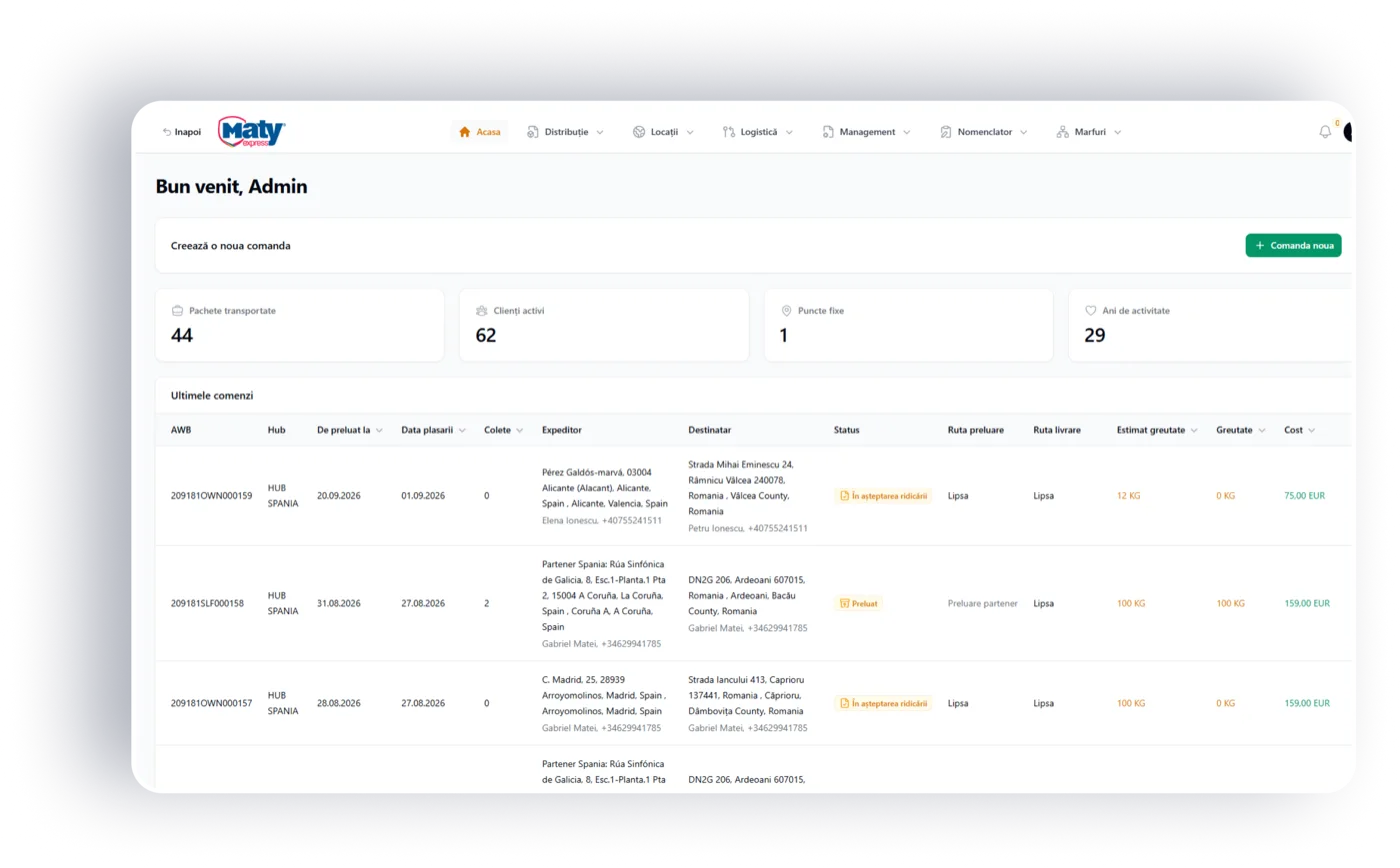Click the Pachete transportate card value 44
1400x868 pixels.
(x=182, y=335)
